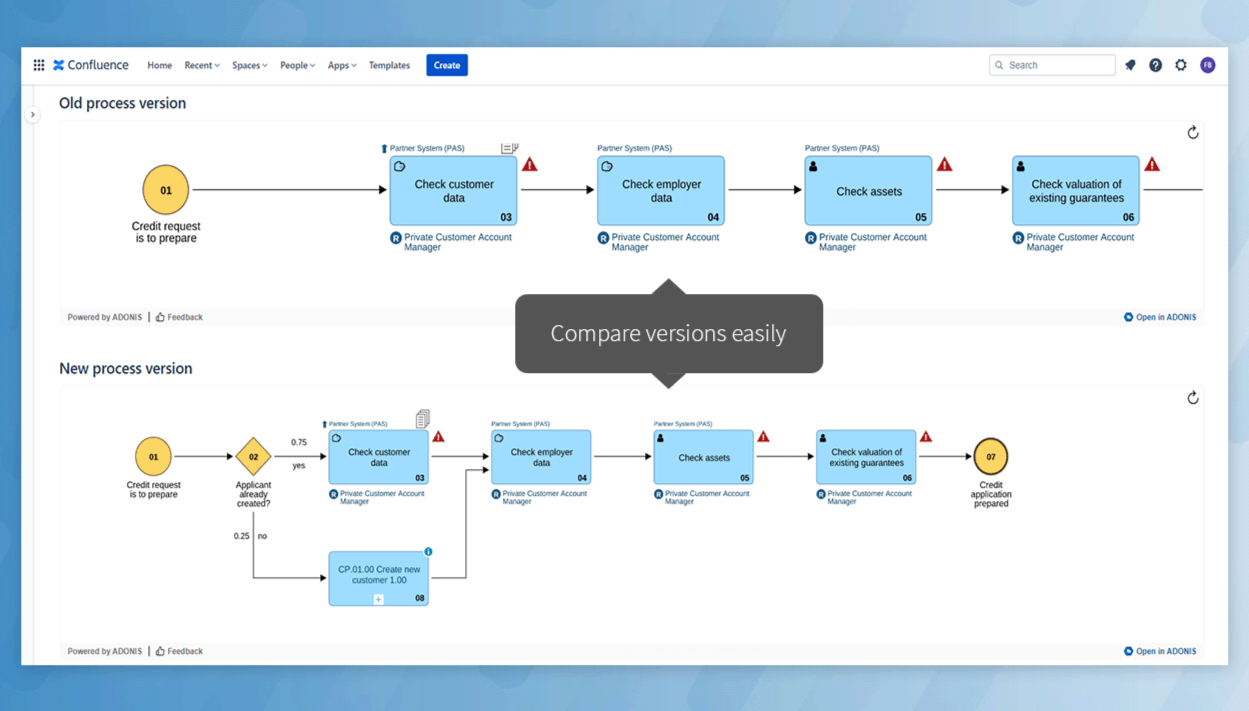Go to Home in the navigation bar
Screen dimensions: 1249x711
coord(159,65)
